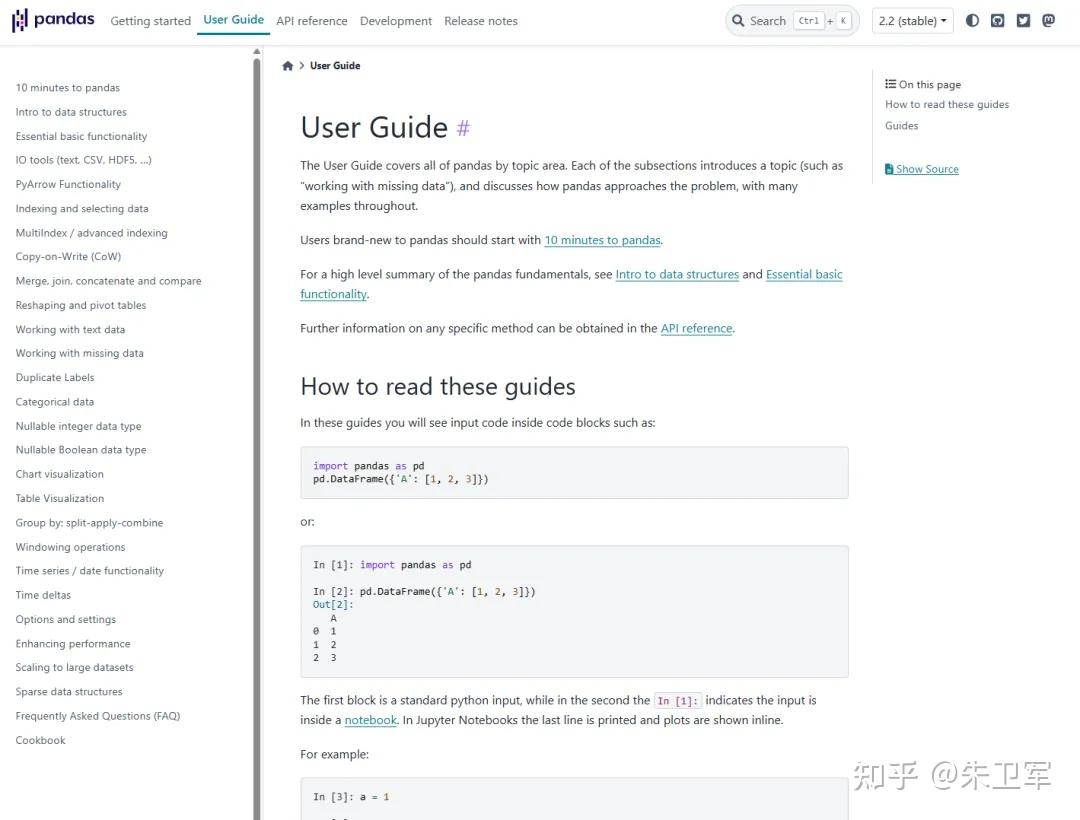Screen dimensions: 1080x820
Task: Open the Twitter icon link
Action: [x=1023, y=20]
